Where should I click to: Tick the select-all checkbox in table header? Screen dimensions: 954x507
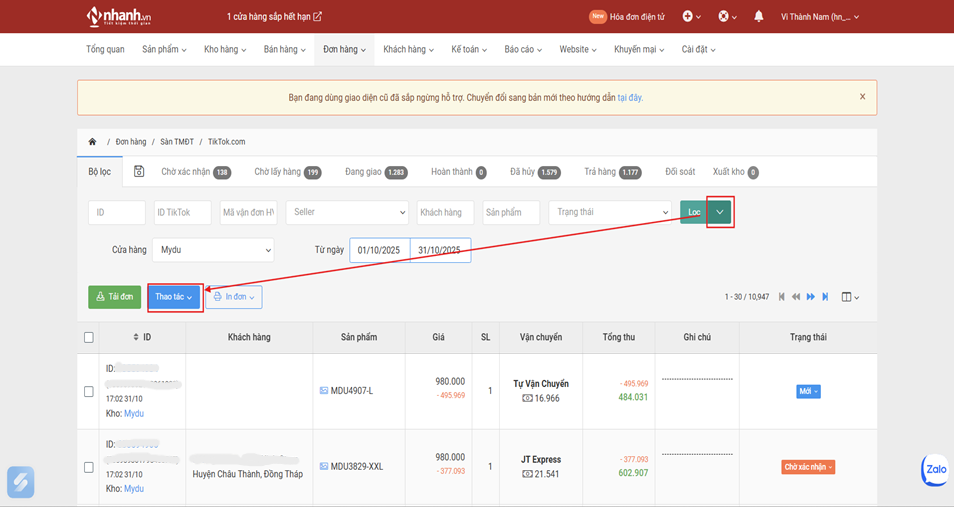point(89,337)
